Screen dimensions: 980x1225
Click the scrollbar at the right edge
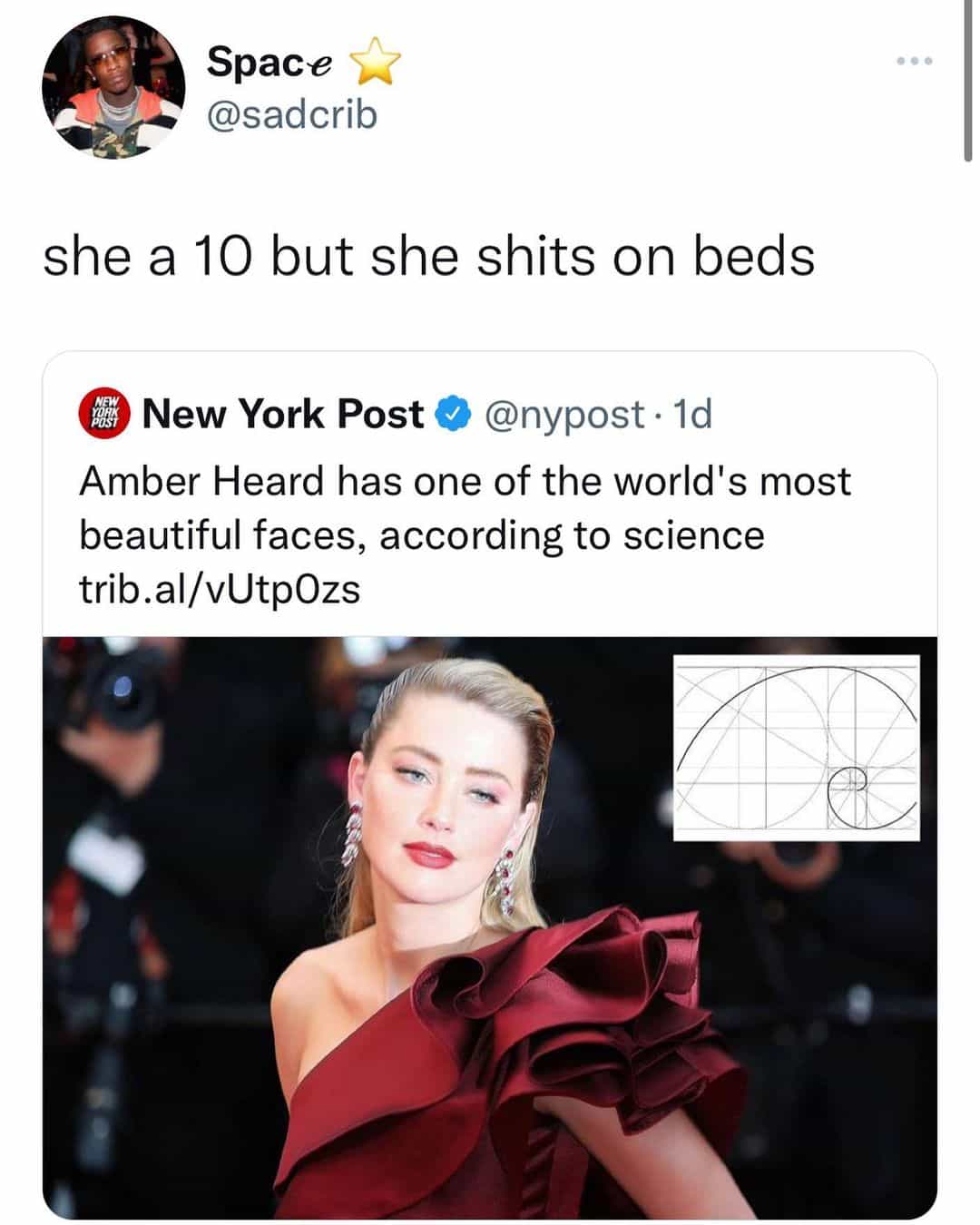[x=968, y=82]
